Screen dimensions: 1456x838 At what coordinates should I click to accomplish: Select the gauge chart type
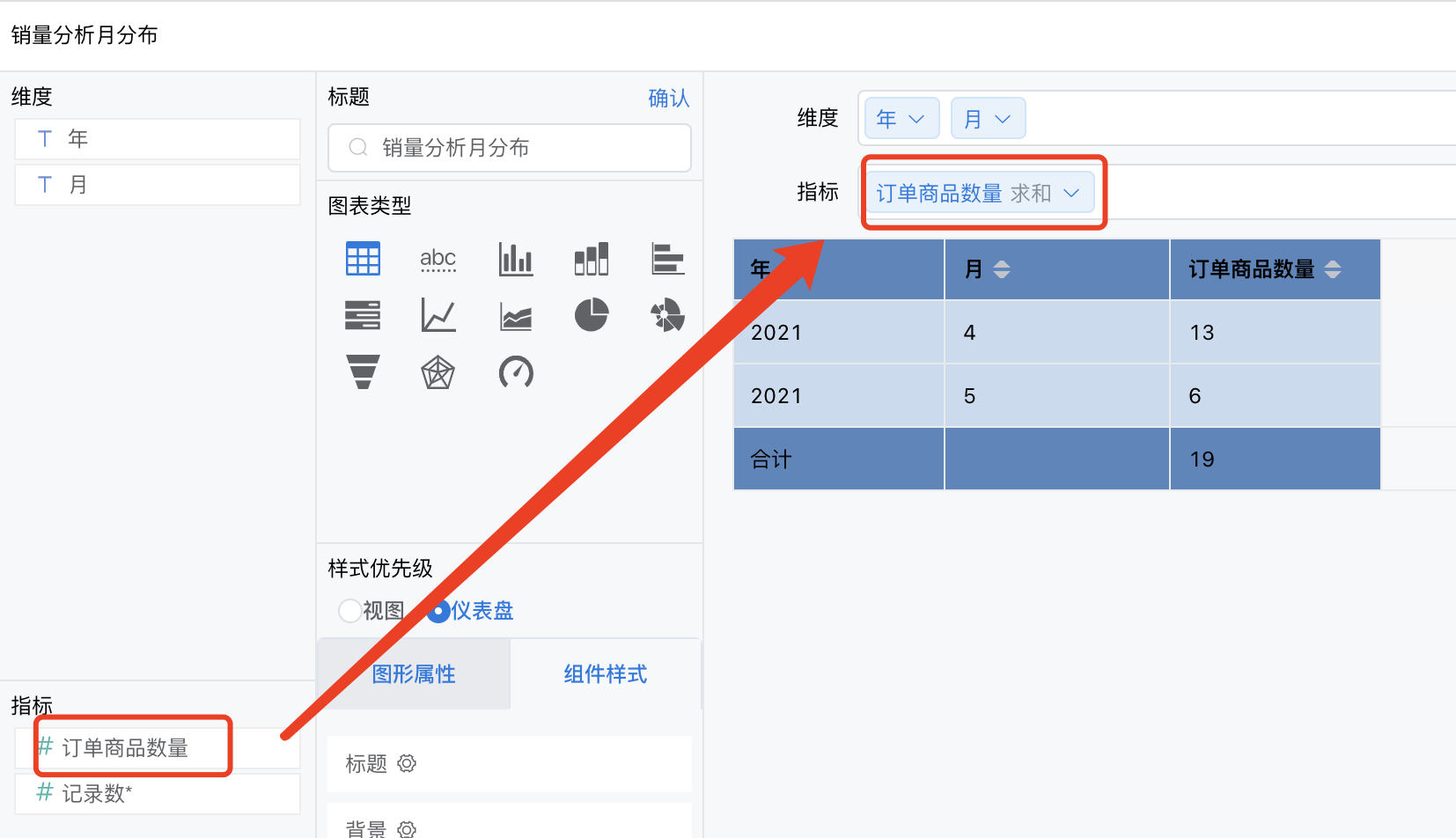click(516, 371)
